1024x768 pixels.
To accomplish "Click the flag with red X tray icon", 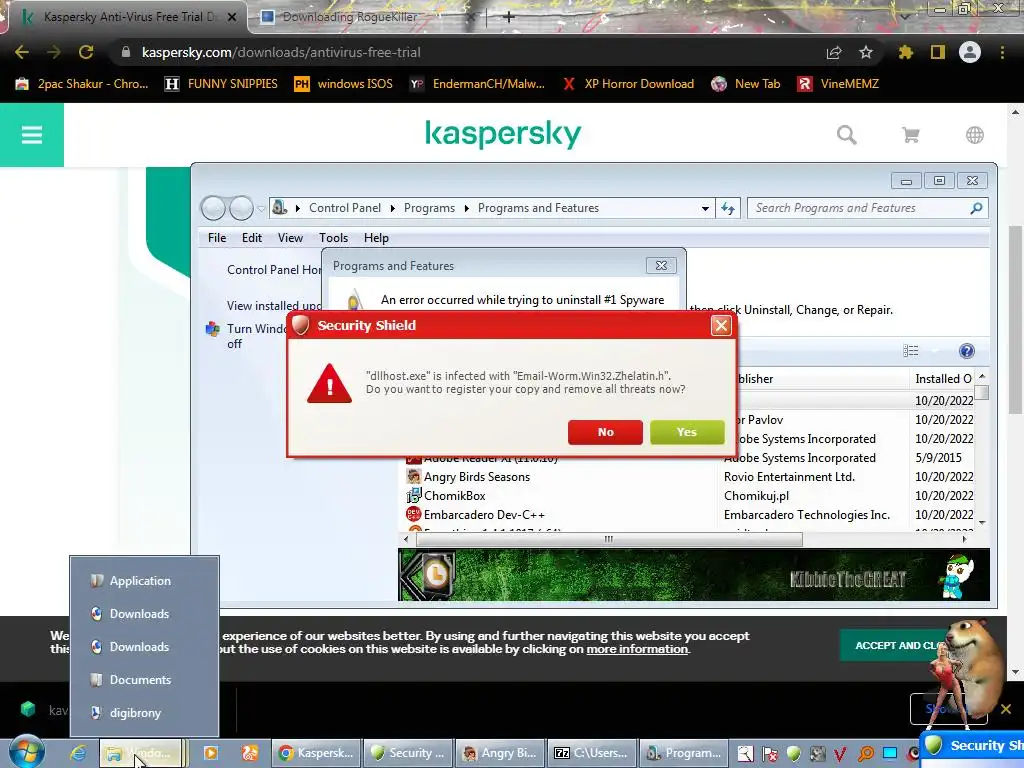I will click(770, 754).
